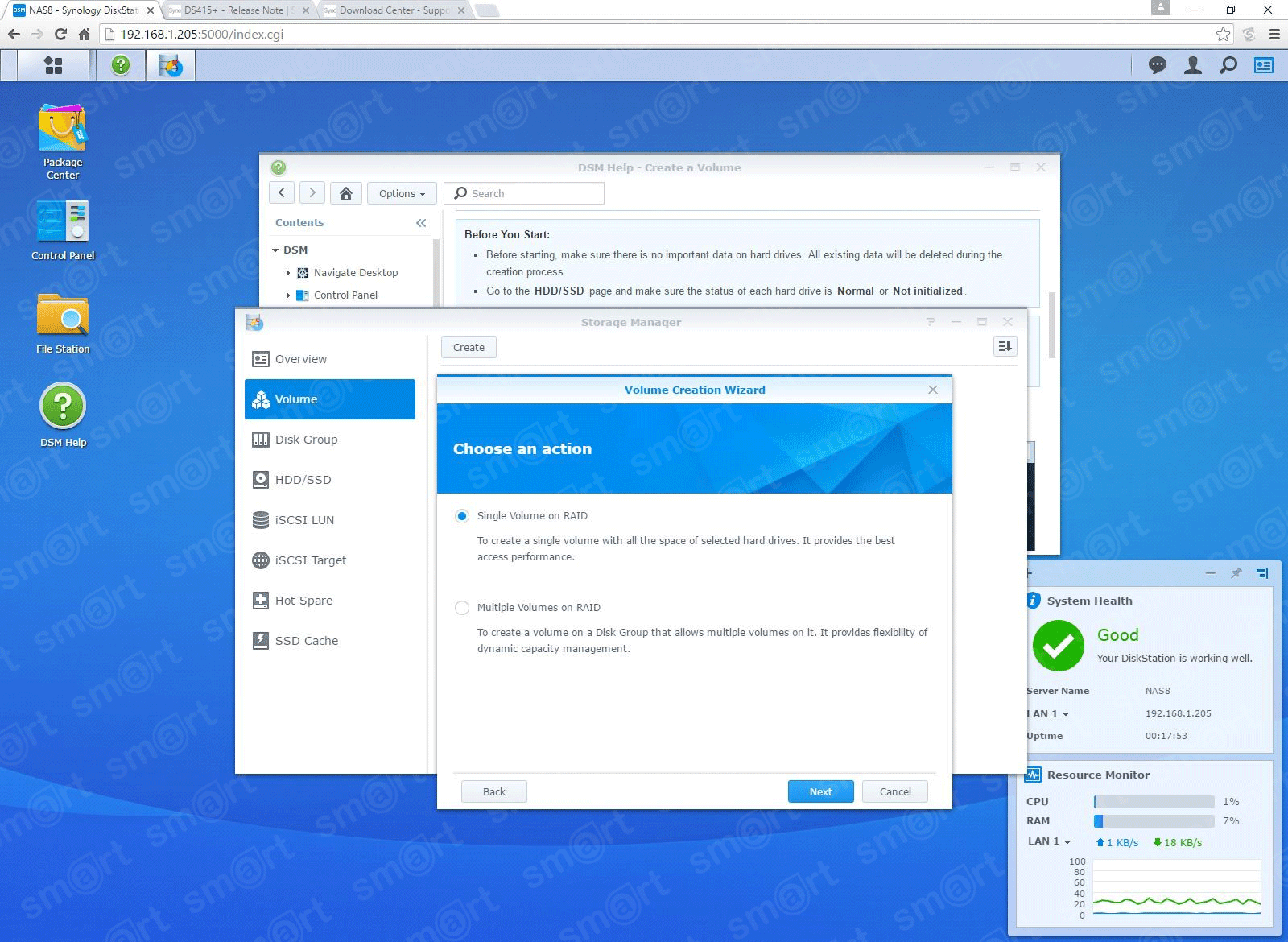Open the Options dropdown in DSM Help
The width and height of the screenshot is (1288, 942).
coord(402,193)
